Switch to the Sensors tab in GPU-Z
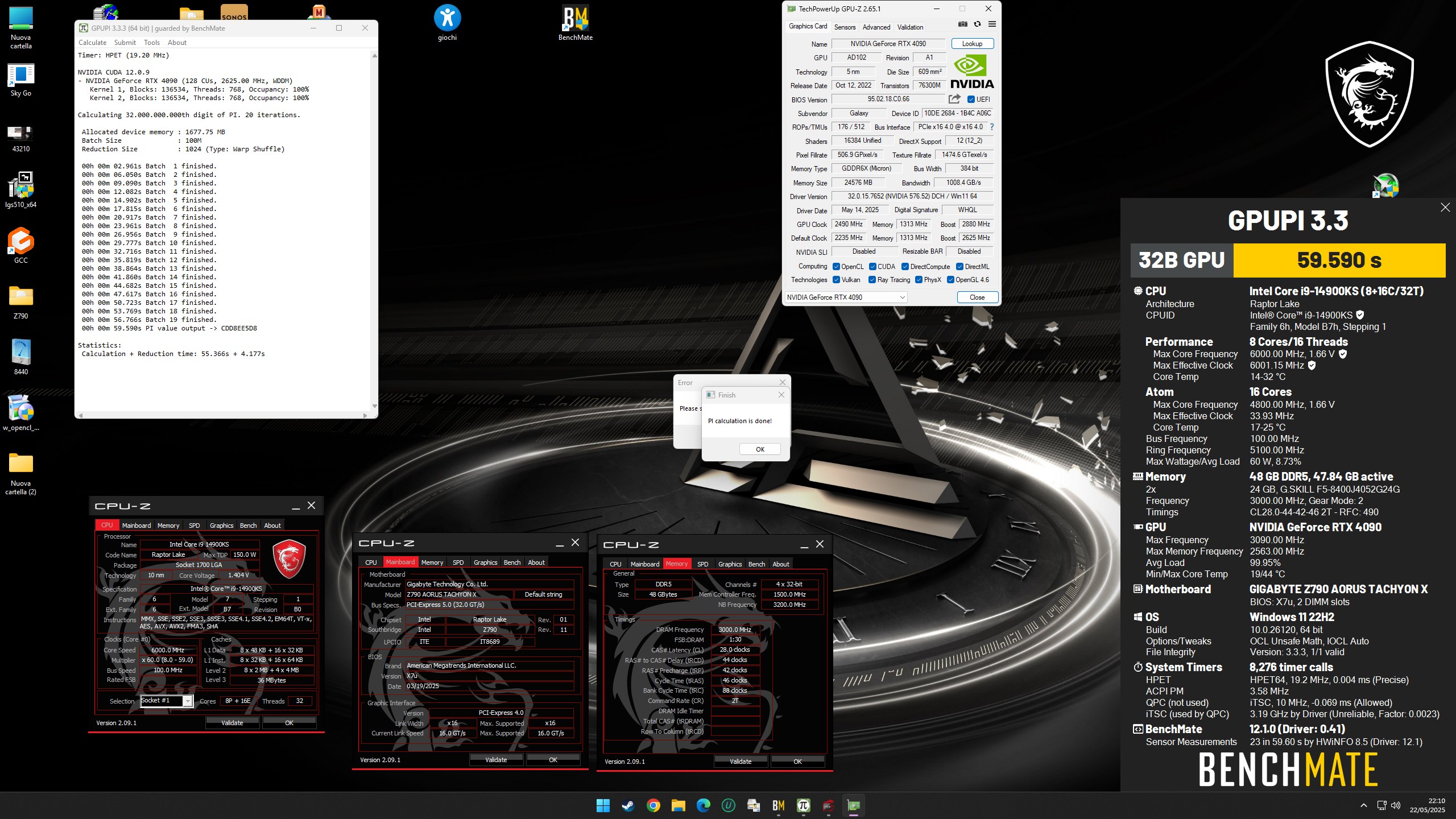The image size is (1456, 819). click(x=845, y=27)
